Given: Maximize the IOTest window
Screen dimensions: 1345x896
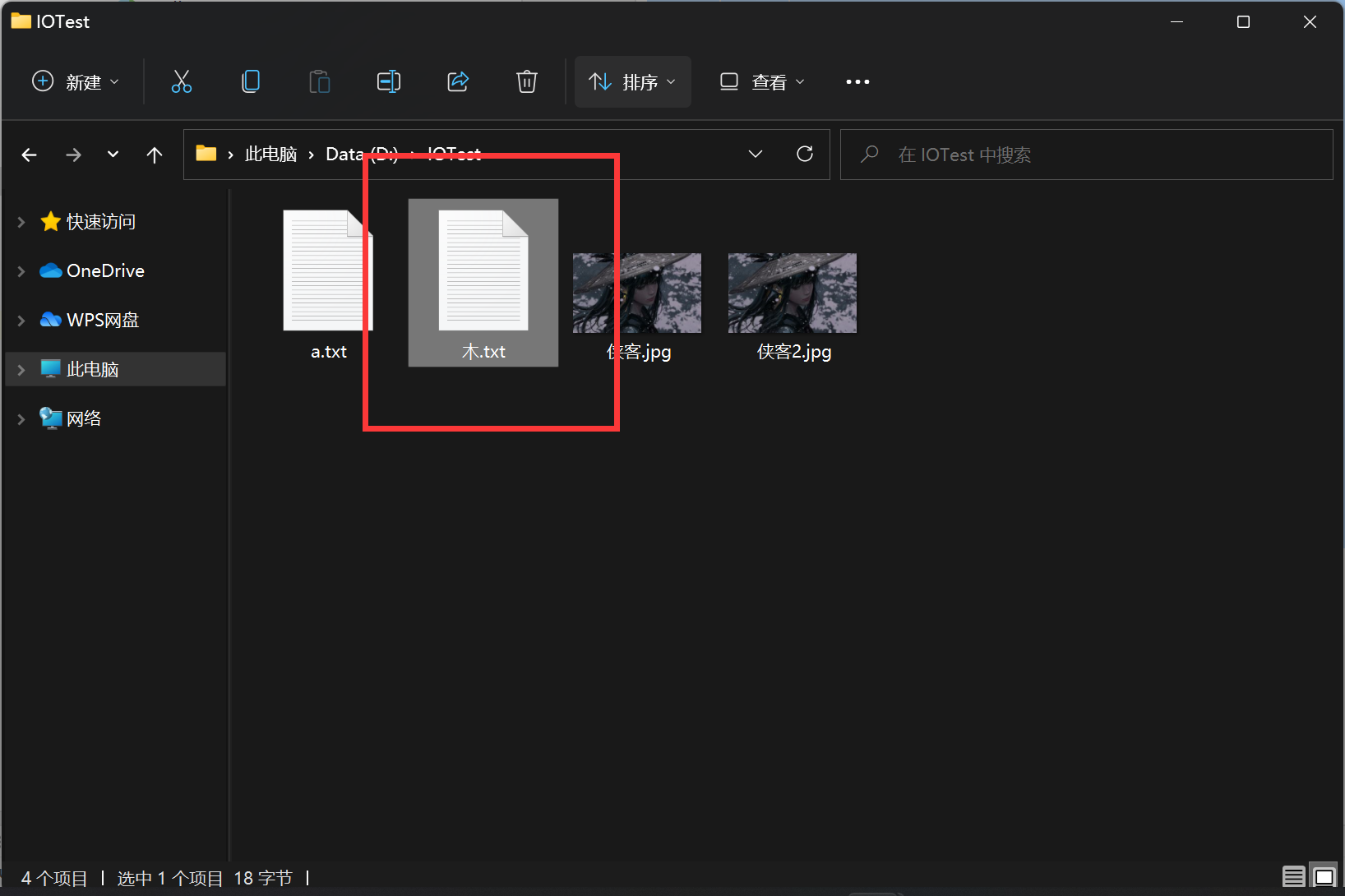Looking at the screenshot, I should pyautogui.click(x=1244, y=22).
